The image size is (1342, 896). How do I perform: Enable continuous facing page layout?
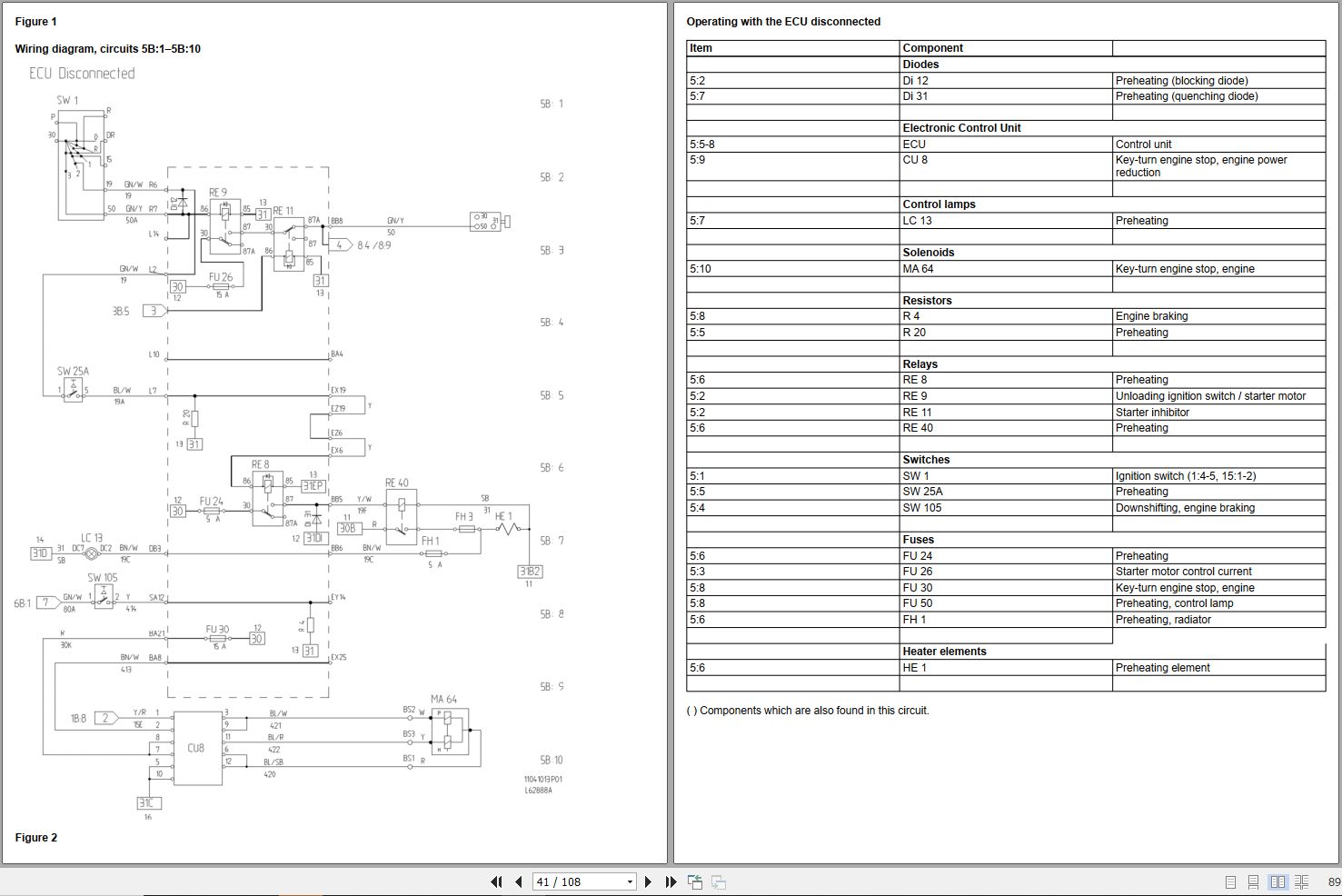click(1302, 881)
